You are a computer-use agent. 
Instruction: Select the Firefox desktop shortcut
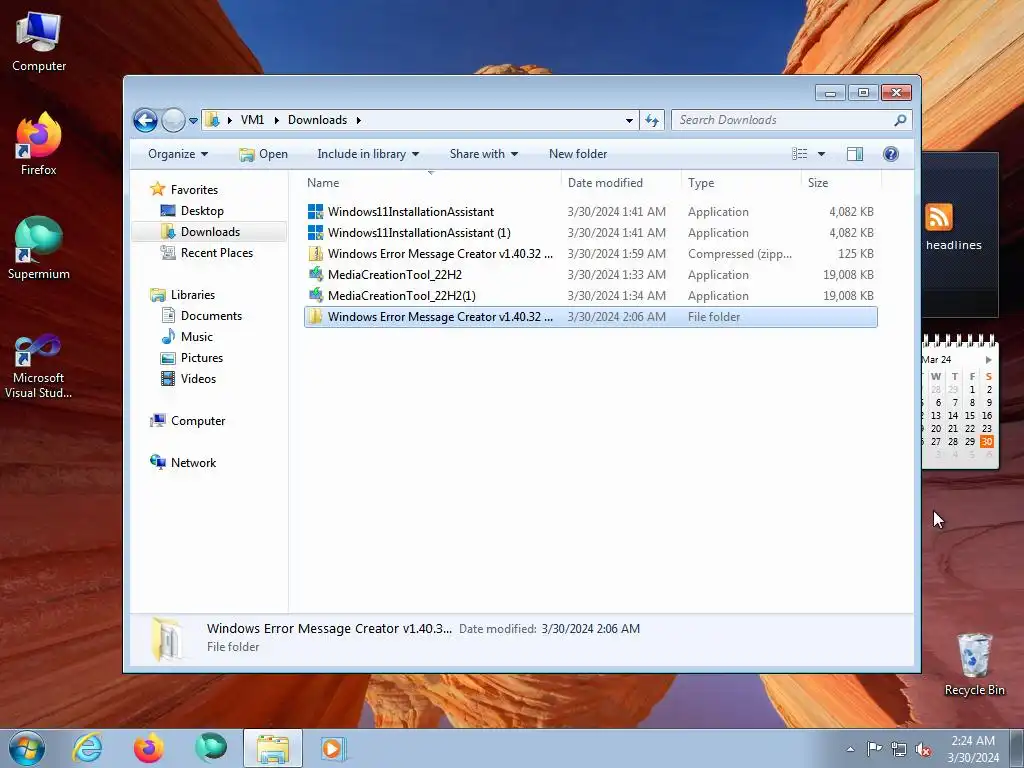click(x=39, y=144)
